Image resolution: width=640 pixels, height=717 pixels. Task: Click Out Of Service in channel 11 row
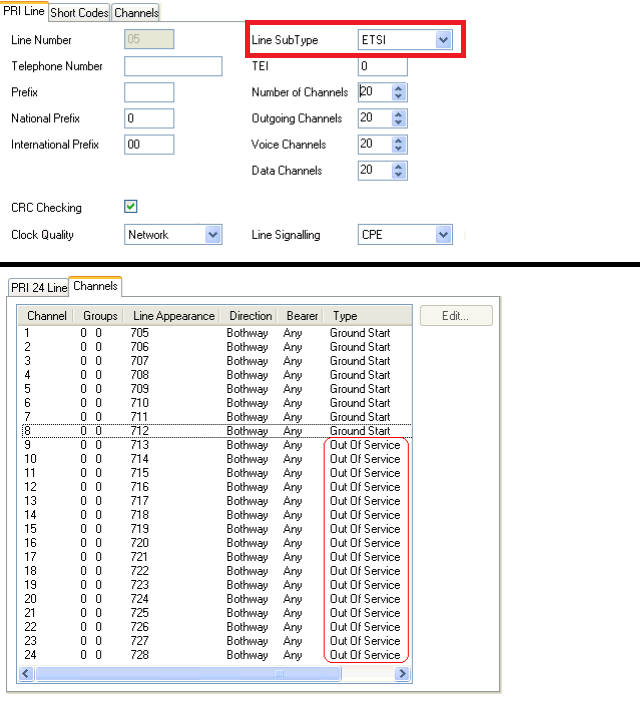(365, 473)
